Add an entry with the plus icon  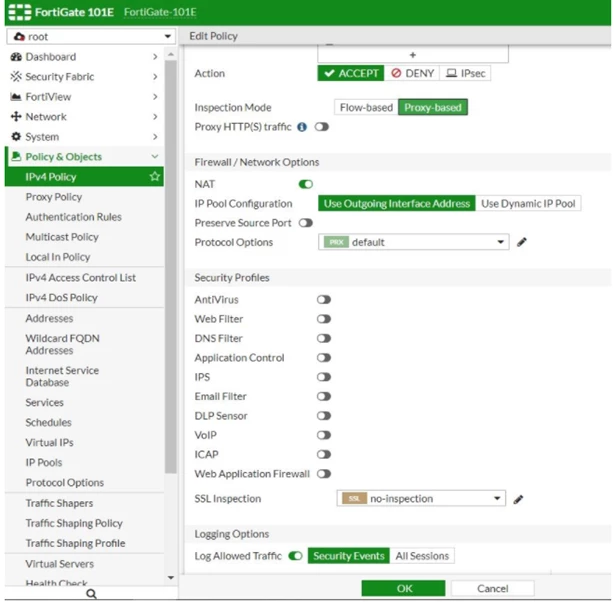[x=413, y=55]
